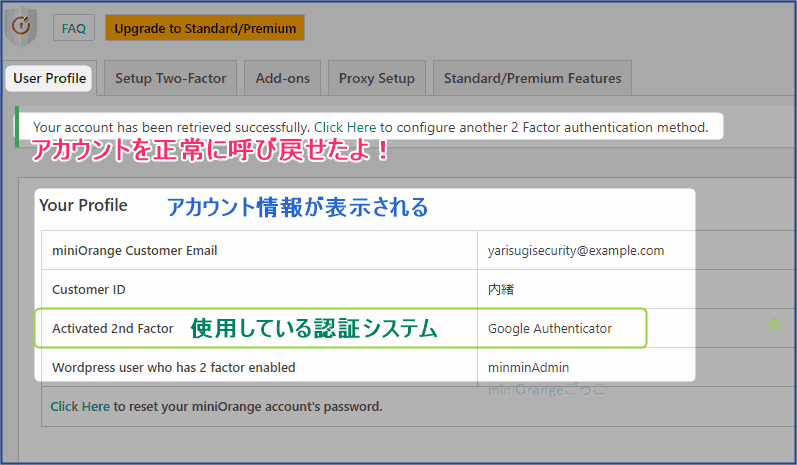Click the Your Profile heading

pos(83,205)
